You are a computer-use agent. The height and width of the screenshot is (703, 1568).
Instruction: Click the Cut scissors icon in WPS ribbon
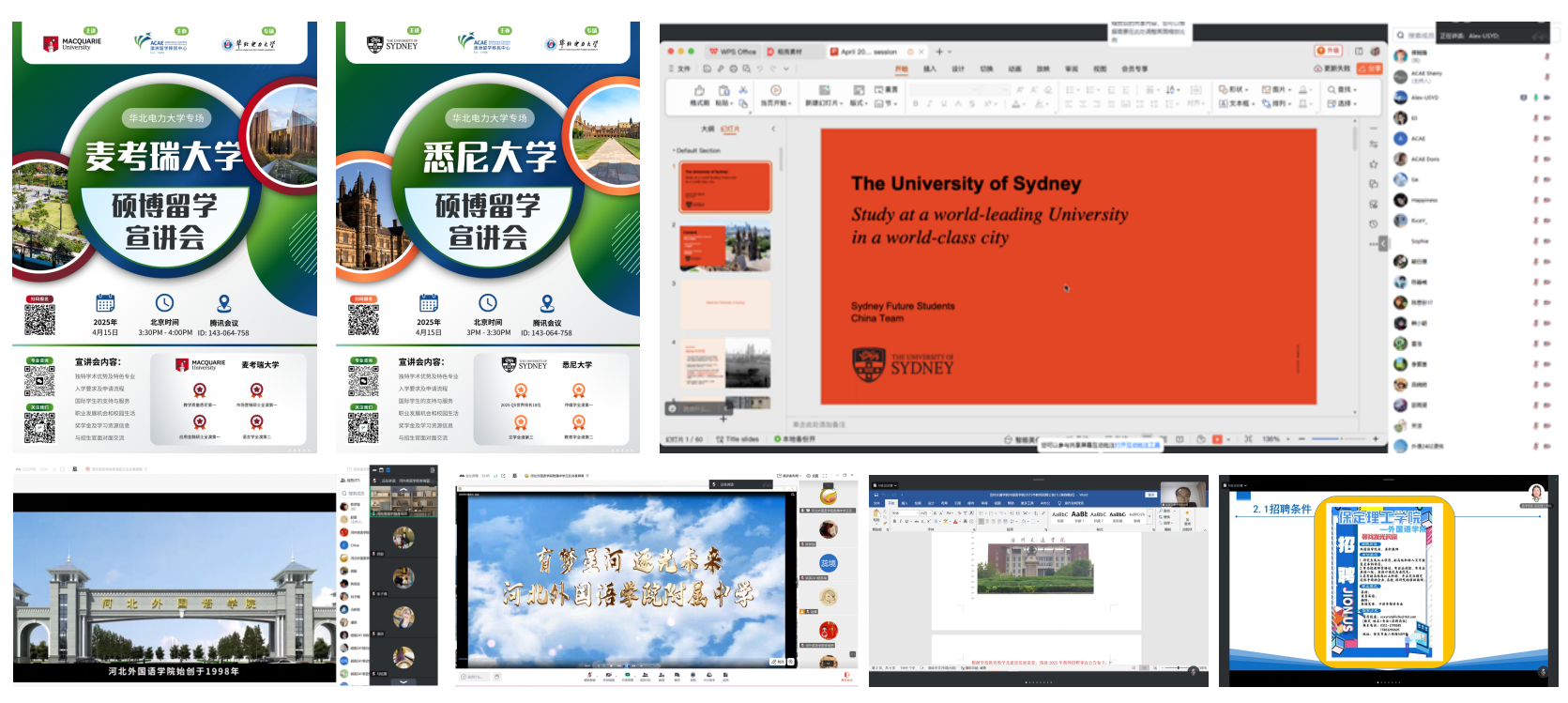click(x=743, y=90)
